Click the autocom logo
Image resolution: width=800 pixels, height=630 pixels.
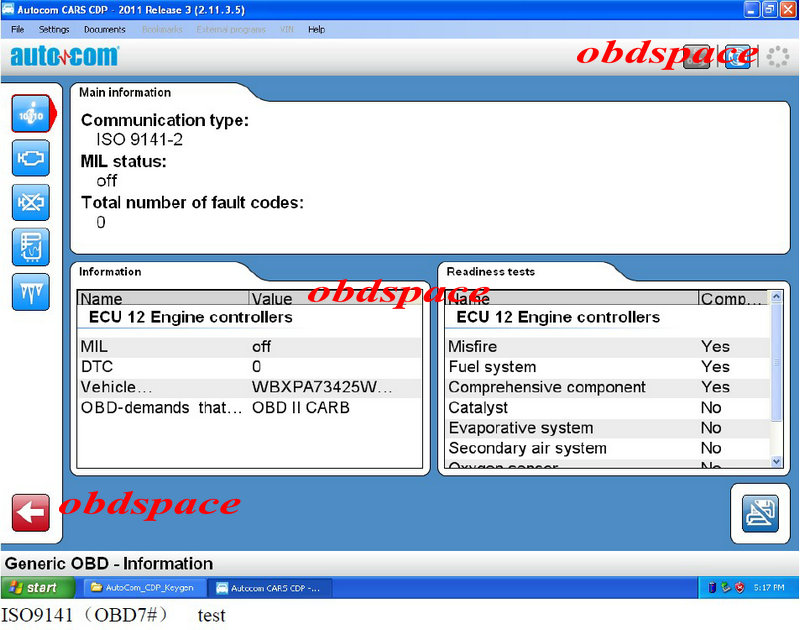(x=64, y=56)
